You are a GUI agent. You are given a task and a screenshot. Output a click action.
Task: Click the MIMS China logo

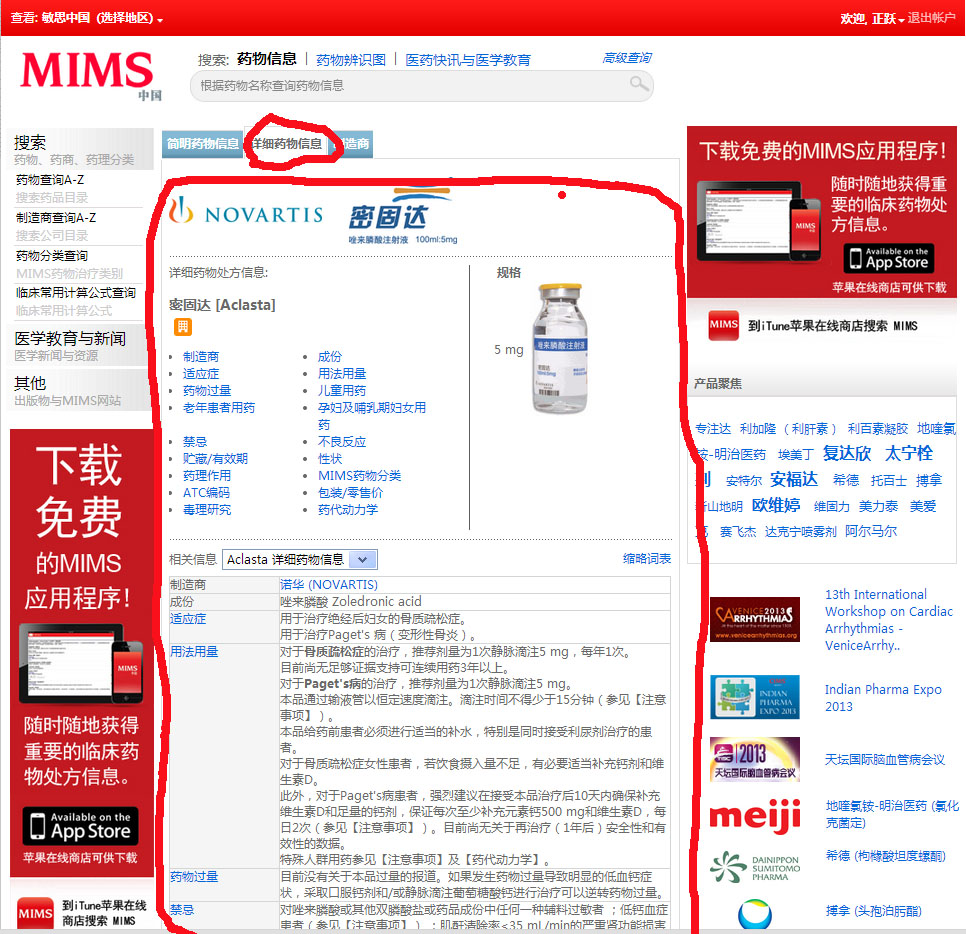[91, 75]
